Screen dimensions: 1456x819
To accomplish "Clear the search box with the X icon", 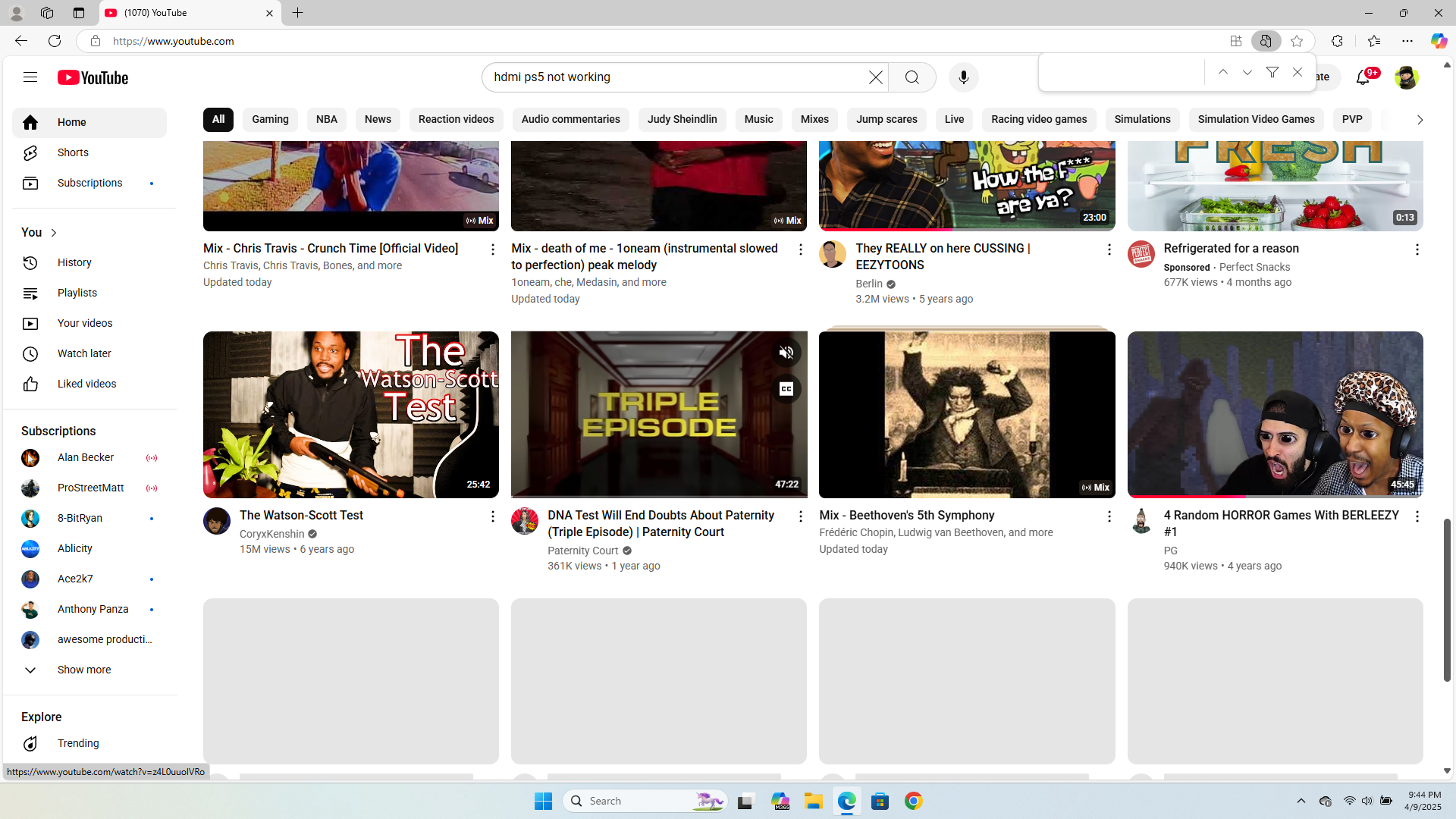I will click(x=875, y=77).
